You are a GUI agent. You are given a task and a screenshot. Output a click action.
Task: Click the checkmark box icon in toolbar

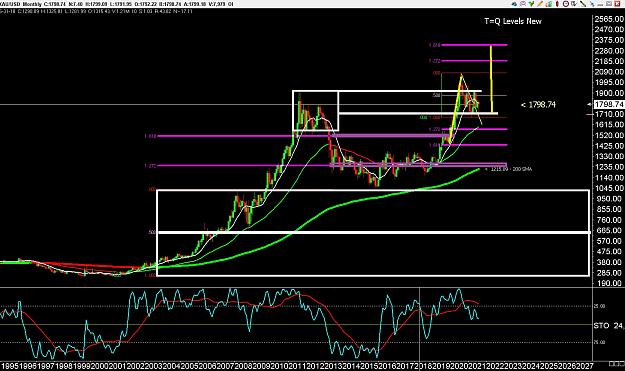574,4
